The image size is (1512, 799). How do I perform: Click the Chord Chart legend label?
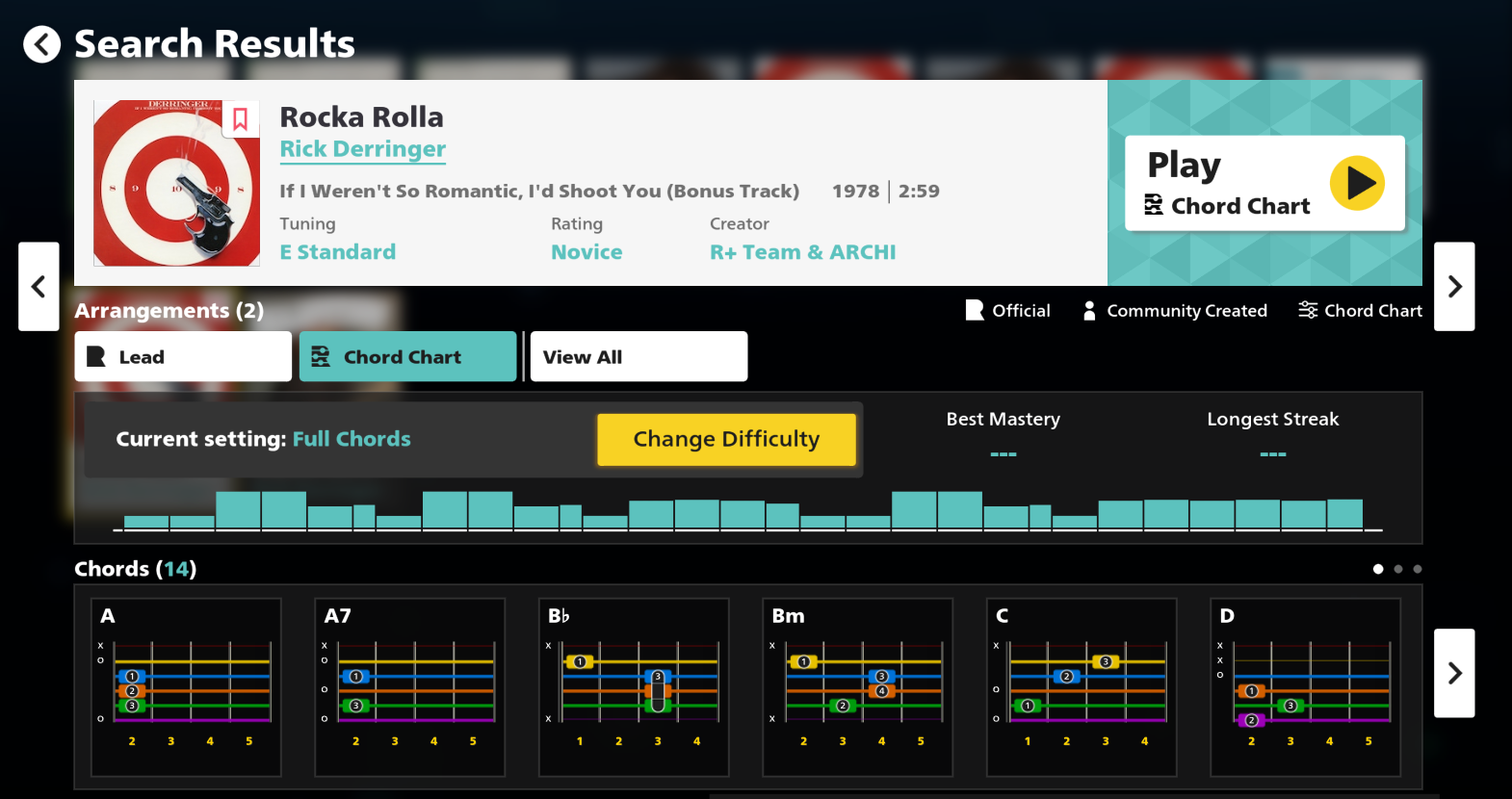coord(1360,310)
